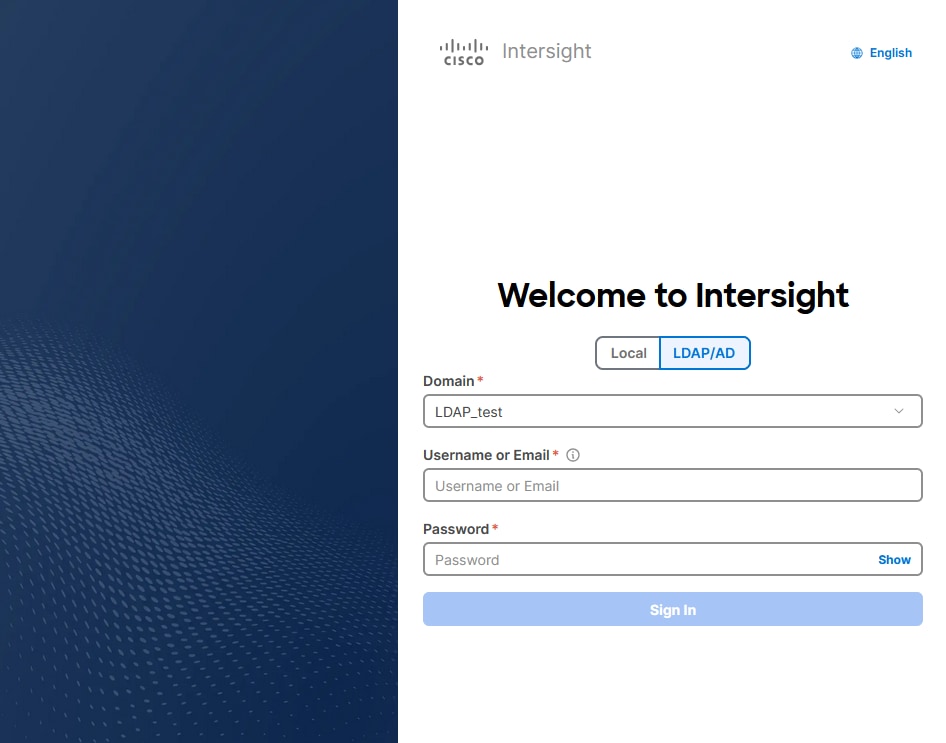946x743 pixels.
Task: Click the Password field label
Action: point(456,530)
